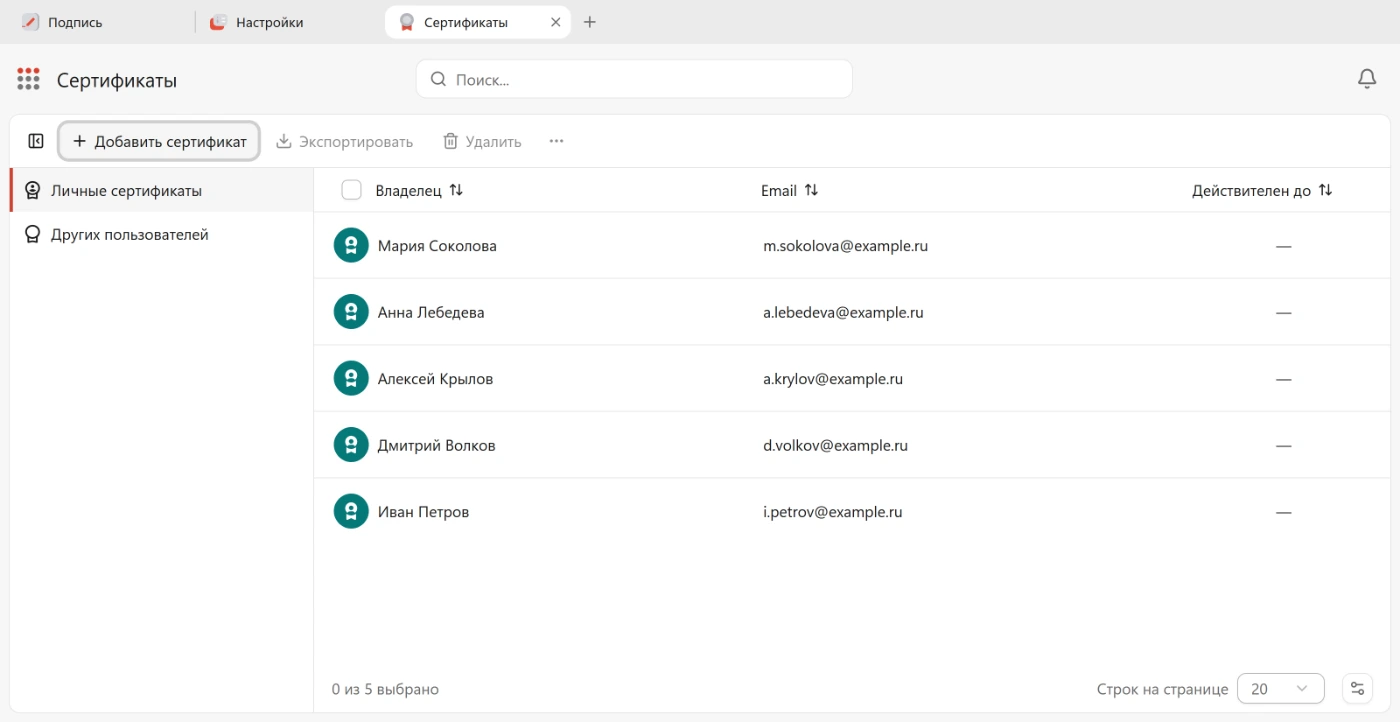Click owner name Мария Соколова
Image resolution: width=1400 pixels, height=722 pixels.
click(437, 246)
